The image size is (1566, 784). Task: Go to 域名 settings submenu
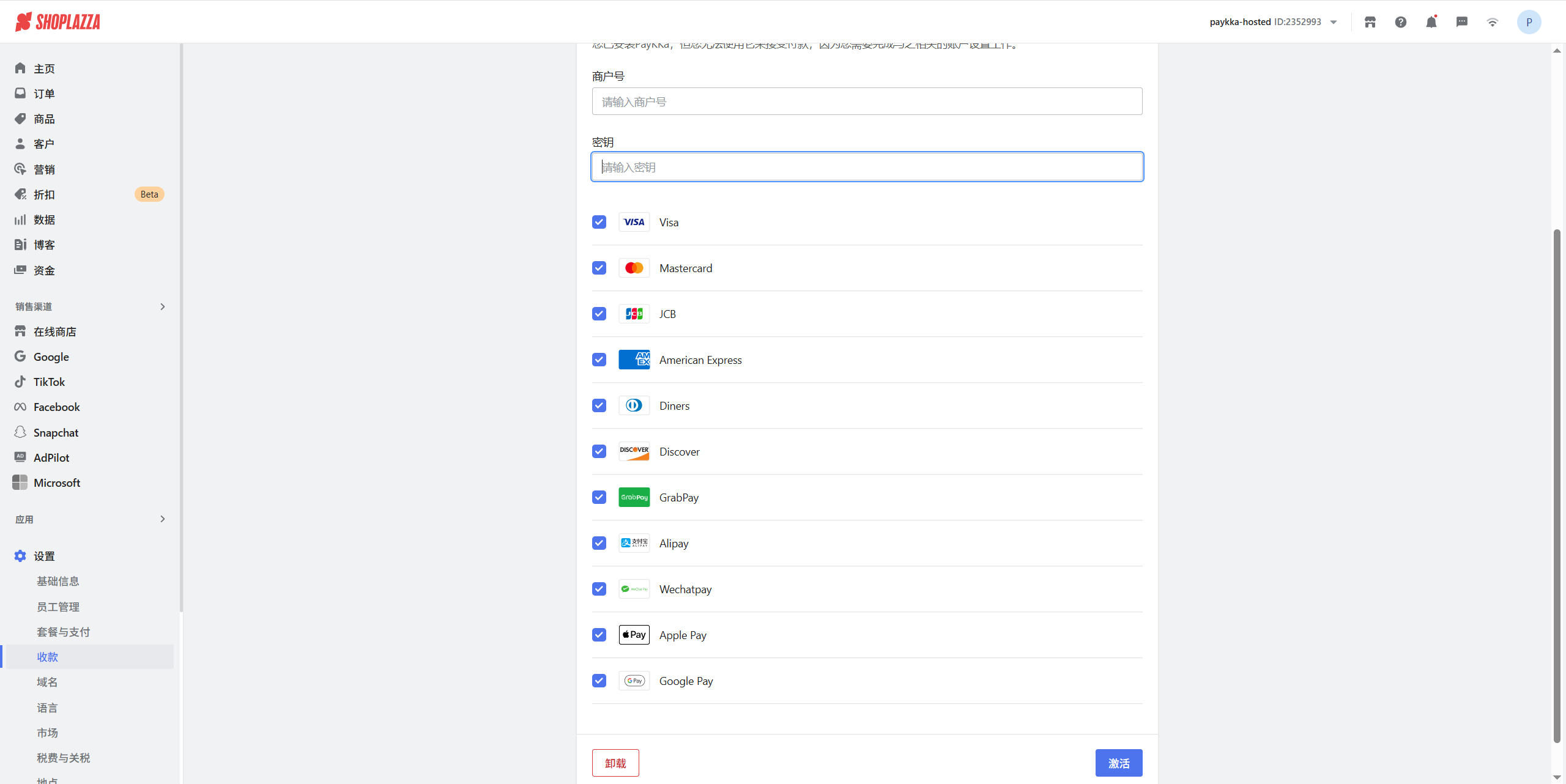[47, 682]
